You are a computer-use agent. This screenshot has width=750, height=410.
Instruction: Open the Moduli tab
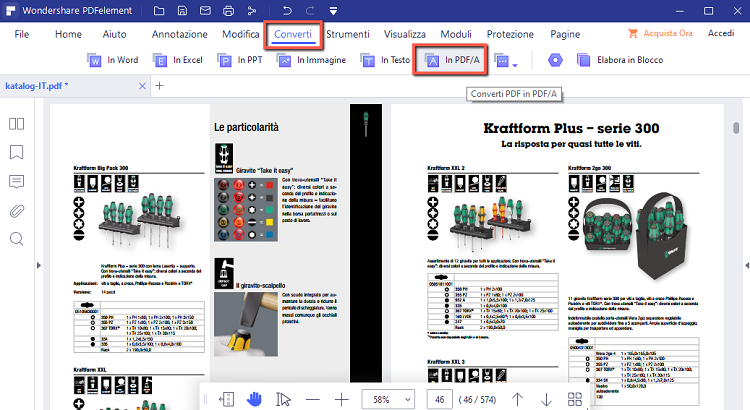pyautogui.click(x=456, y=34)
